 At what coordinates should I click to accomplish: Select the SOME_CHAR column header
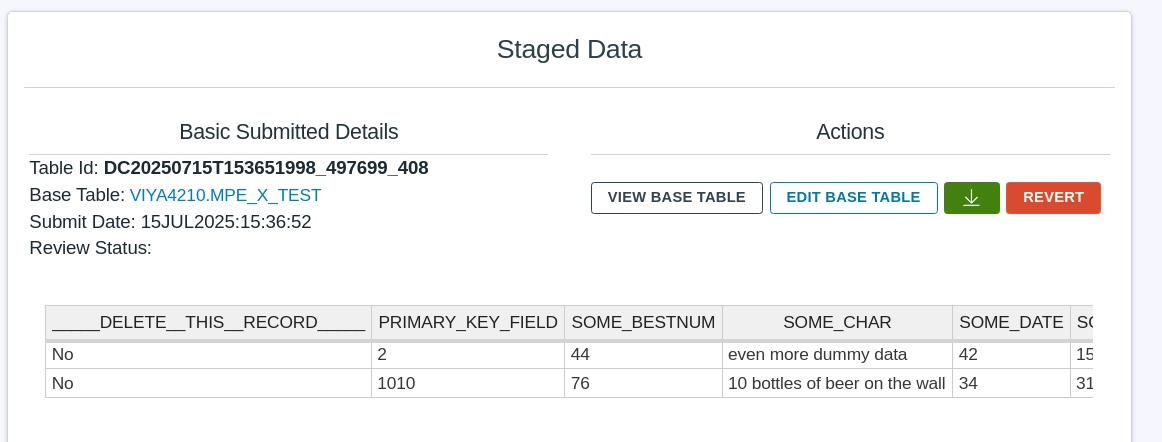coord(837,322)
